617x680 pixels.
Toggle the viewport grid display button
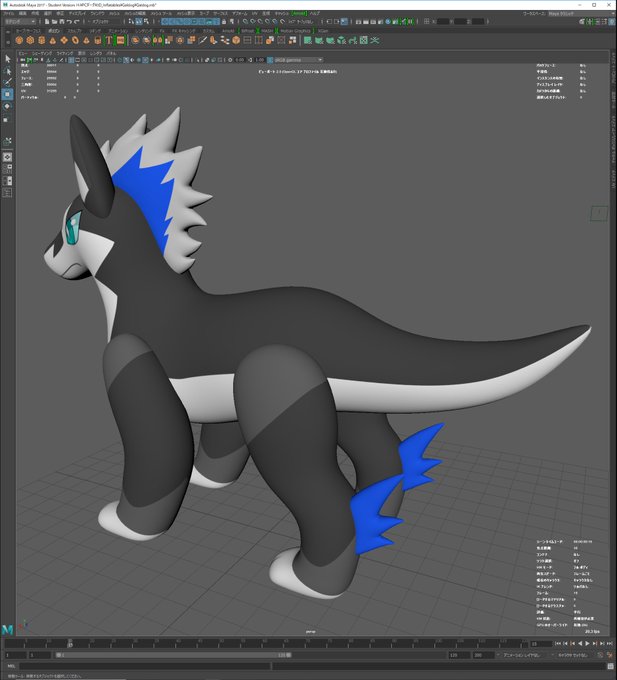click(x=72, y=60)
